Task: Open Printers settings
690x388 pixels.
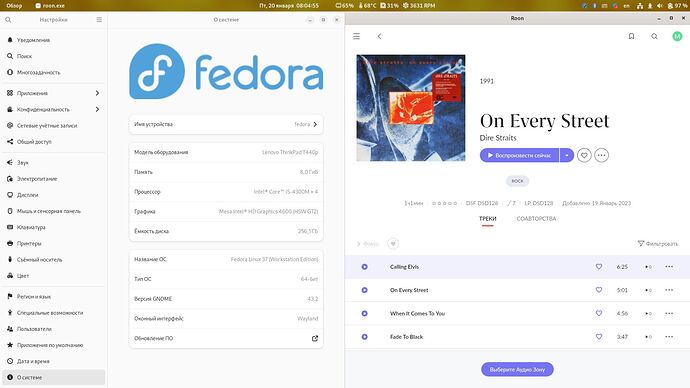Action: click(x=54, y=244)
